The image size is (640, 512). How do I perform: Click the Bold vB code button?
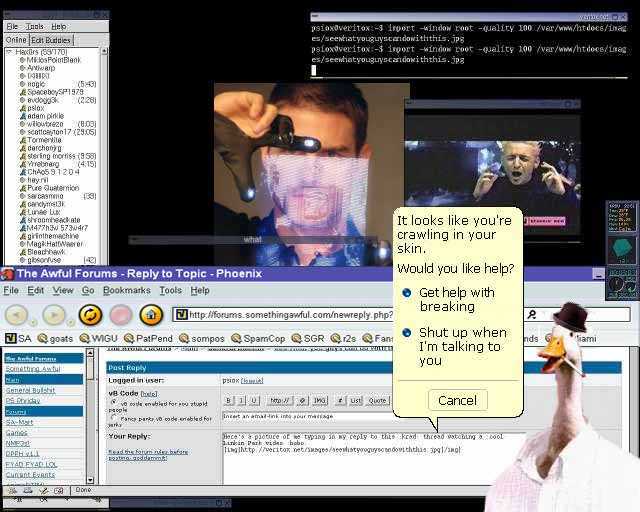tap(229, 401)
